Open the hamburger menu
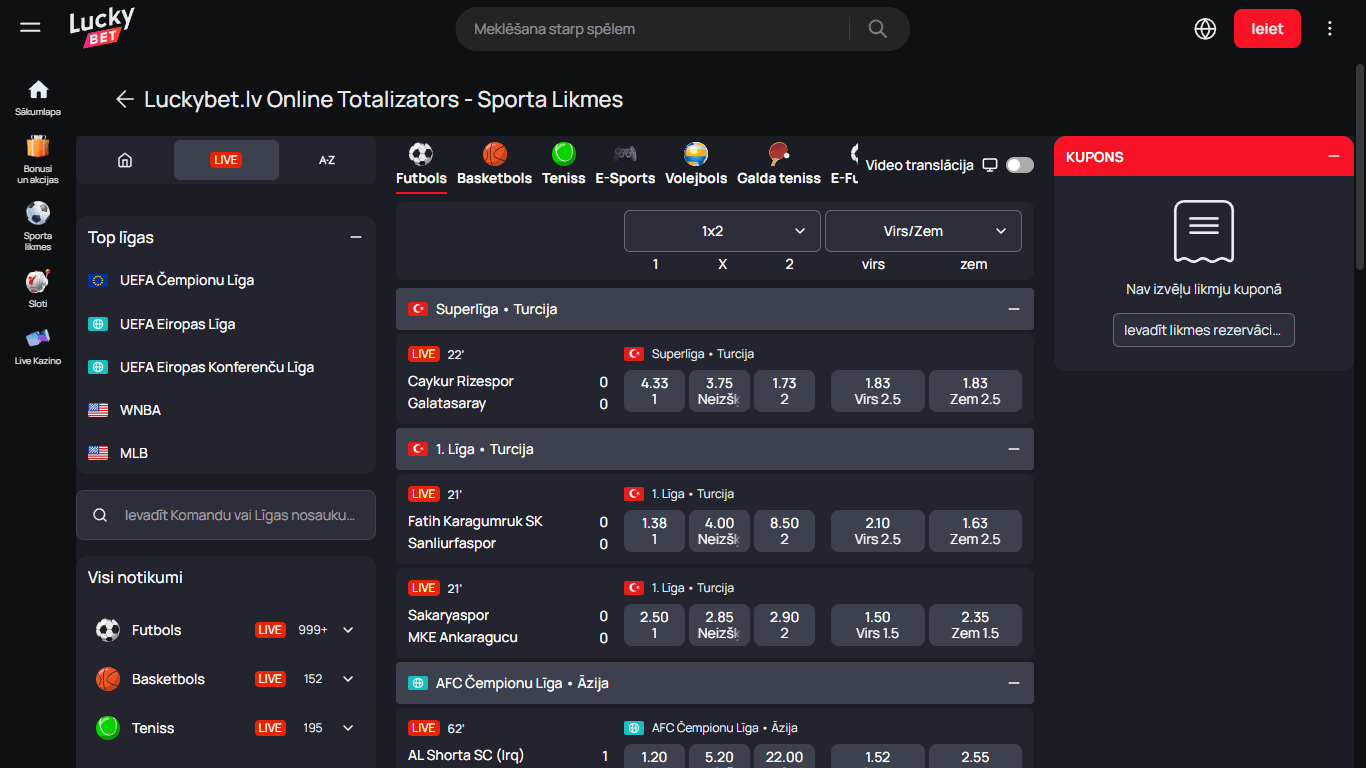1366x768 pixels. pyautogui.click(x=30, y=27)
